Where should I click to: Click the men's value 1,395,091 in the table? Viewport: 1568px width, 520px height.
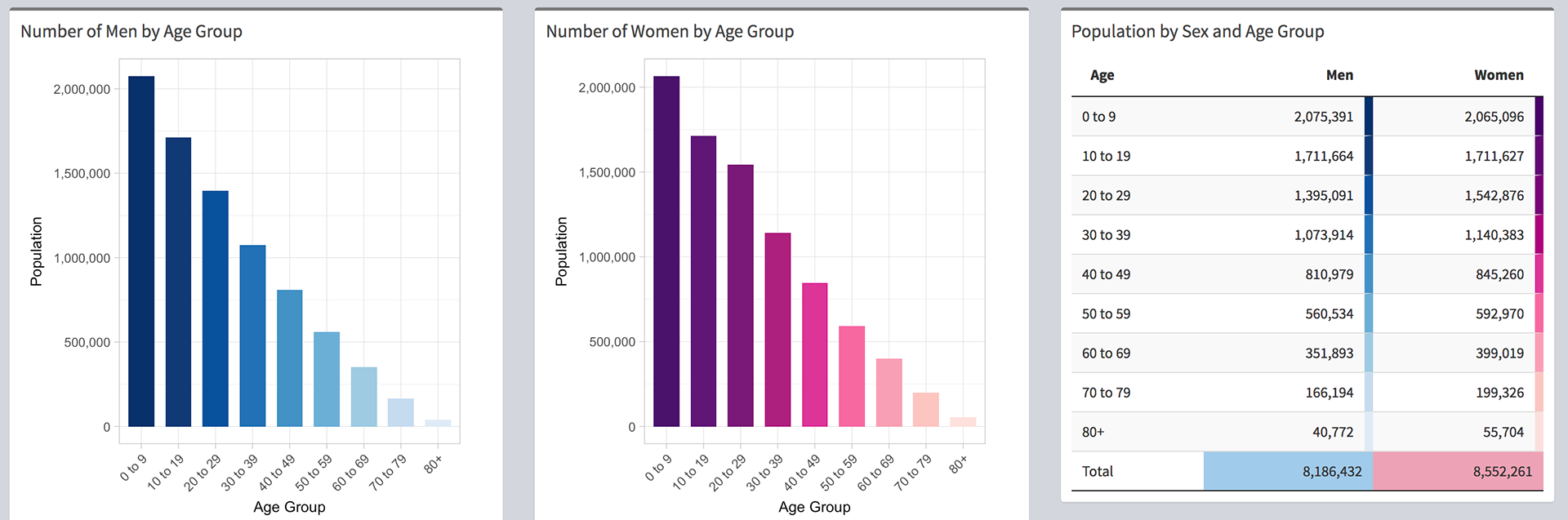1323,196
